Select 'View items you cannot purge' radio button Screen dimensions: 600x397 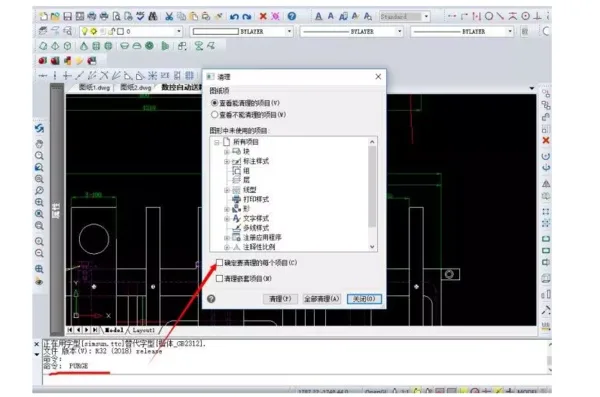[x=214, y=114]
